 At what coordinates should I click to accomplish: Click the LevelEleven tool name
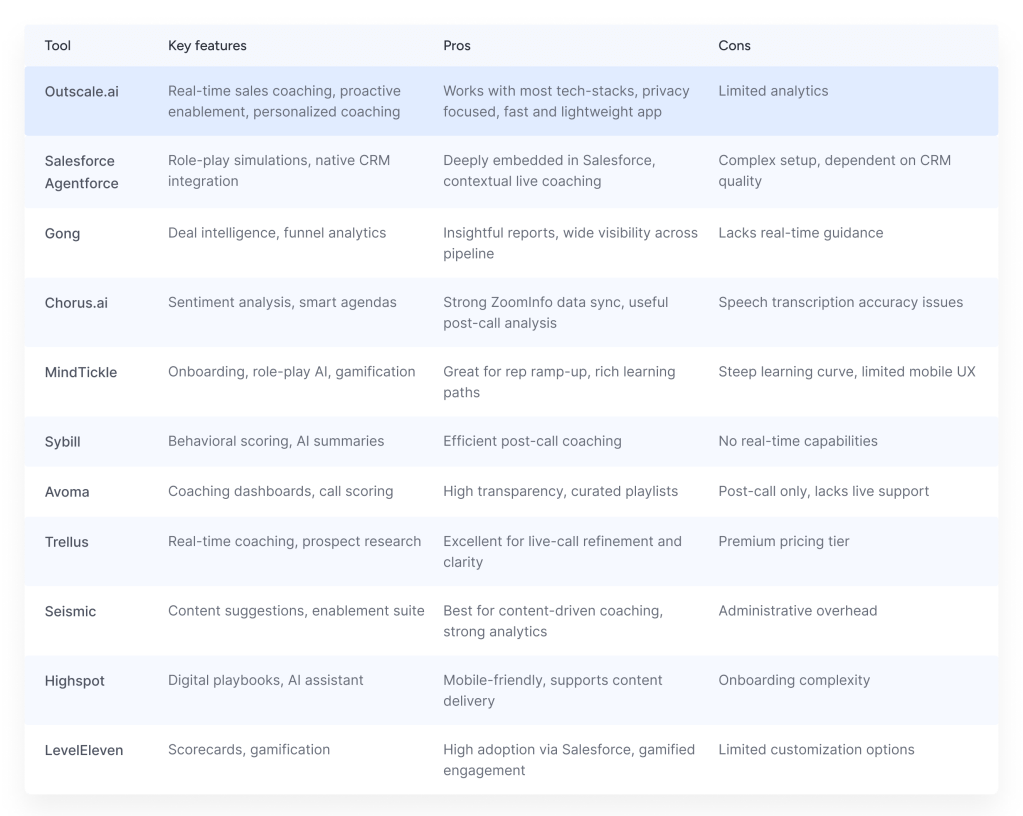pos(84,750)
